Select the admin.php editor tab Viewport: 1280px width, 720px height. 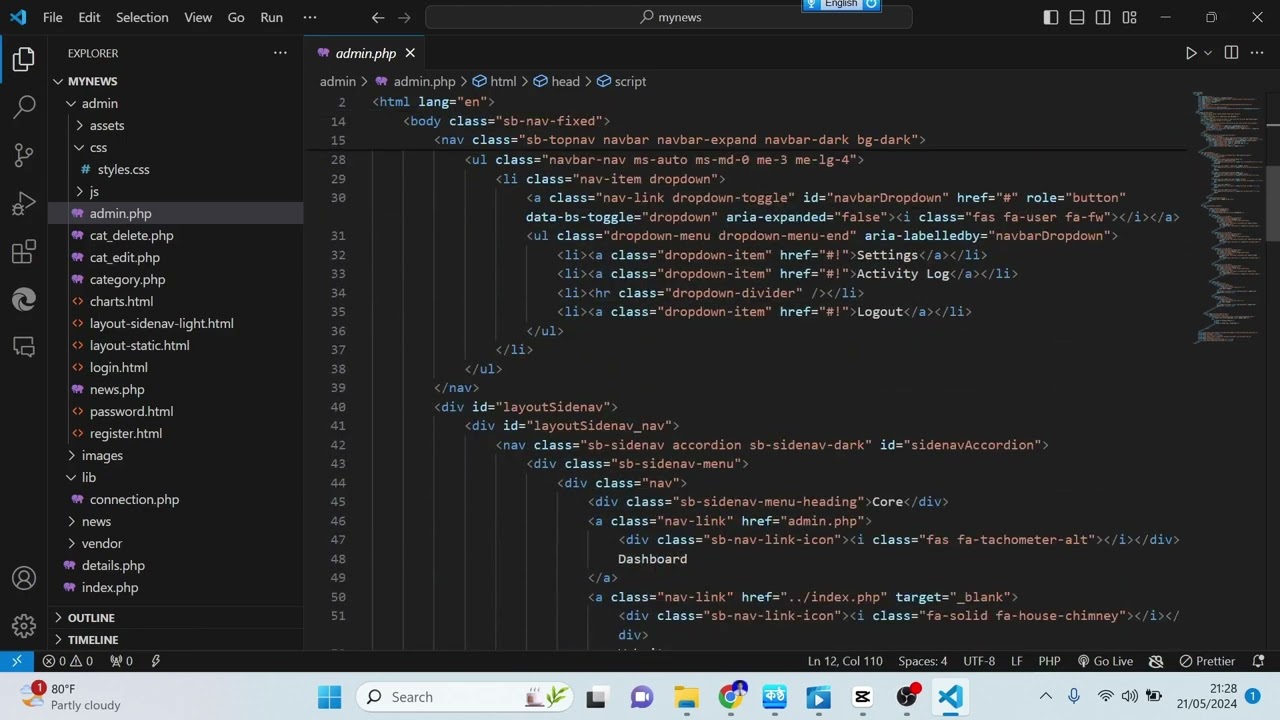366,53
